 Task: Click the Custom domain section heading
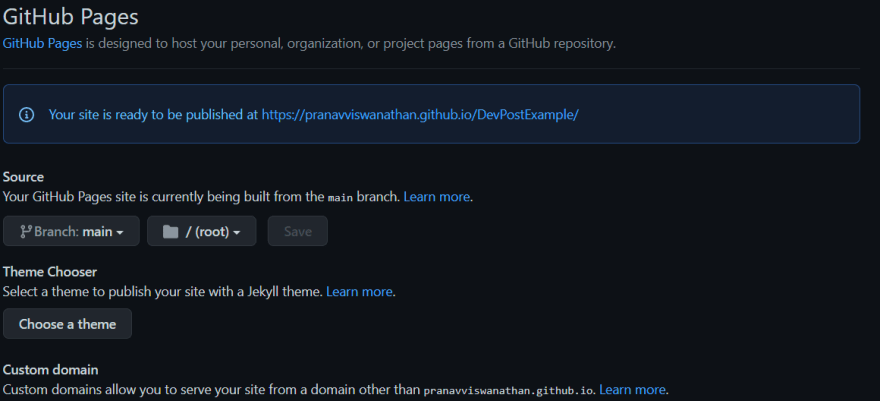51,370
